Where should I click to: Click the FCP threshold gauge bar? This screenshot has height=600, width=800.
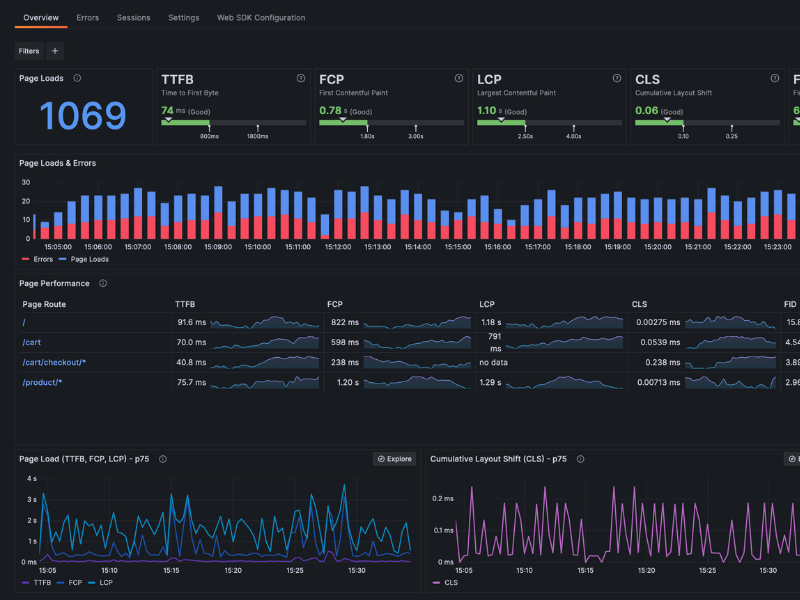[391, 122]
